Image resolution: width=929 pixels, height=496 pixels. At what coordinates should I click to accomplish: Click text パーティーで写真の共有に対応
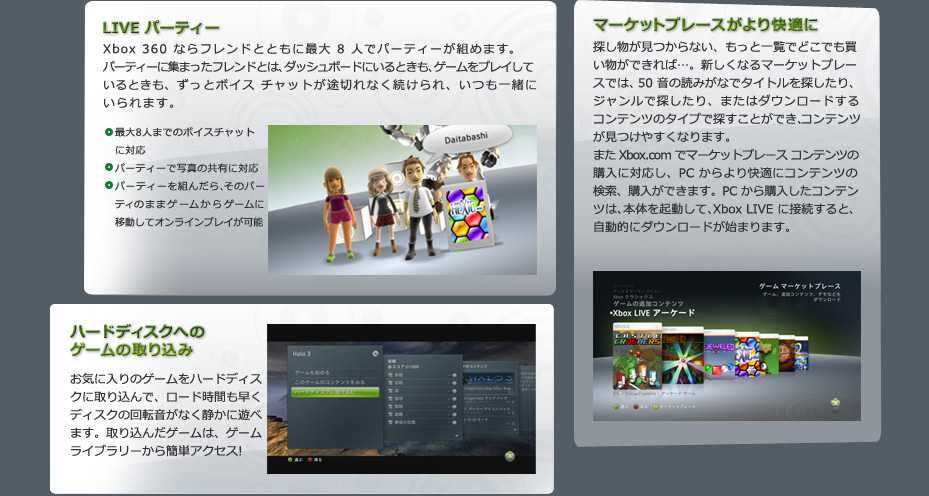(186, 168)
